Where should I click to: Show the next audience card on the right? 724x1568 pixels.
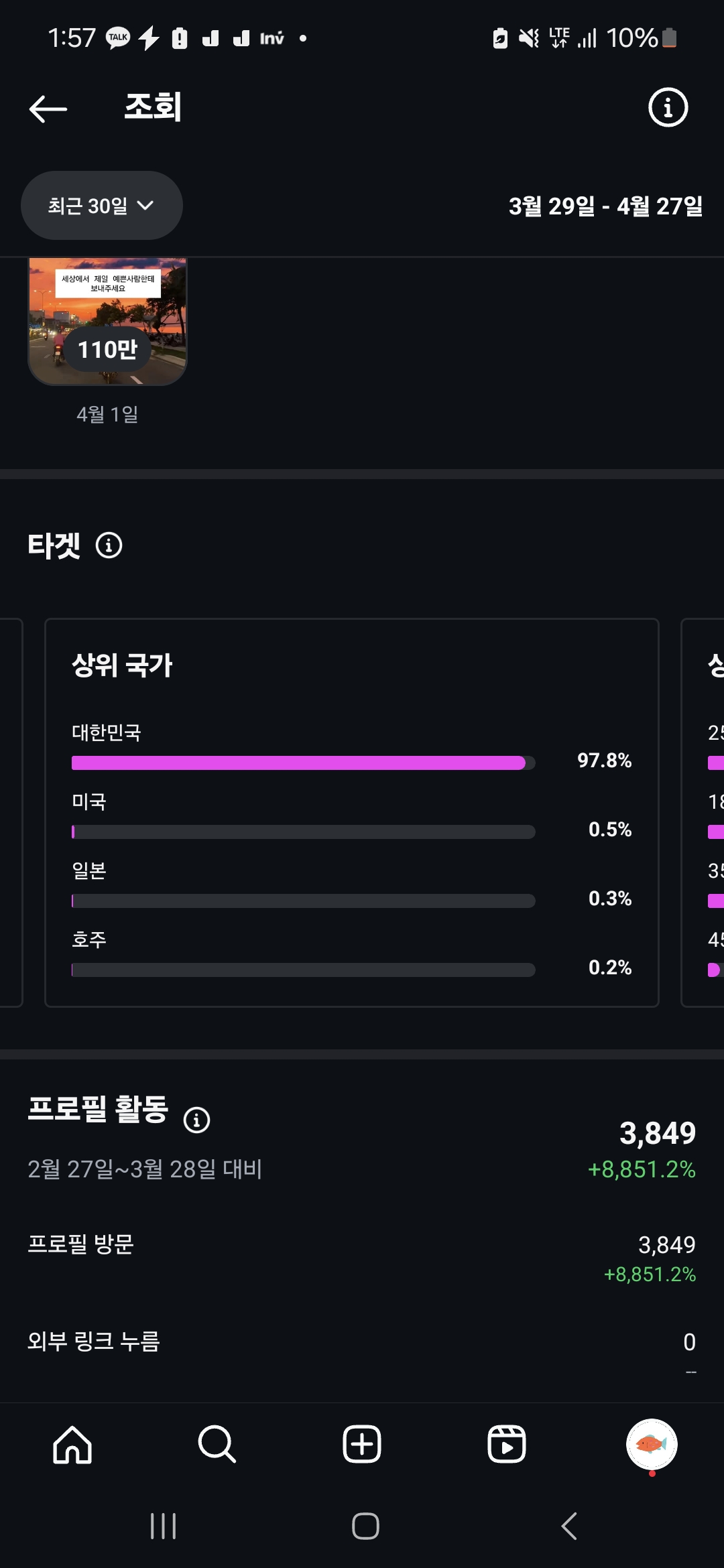coord(703,812)
